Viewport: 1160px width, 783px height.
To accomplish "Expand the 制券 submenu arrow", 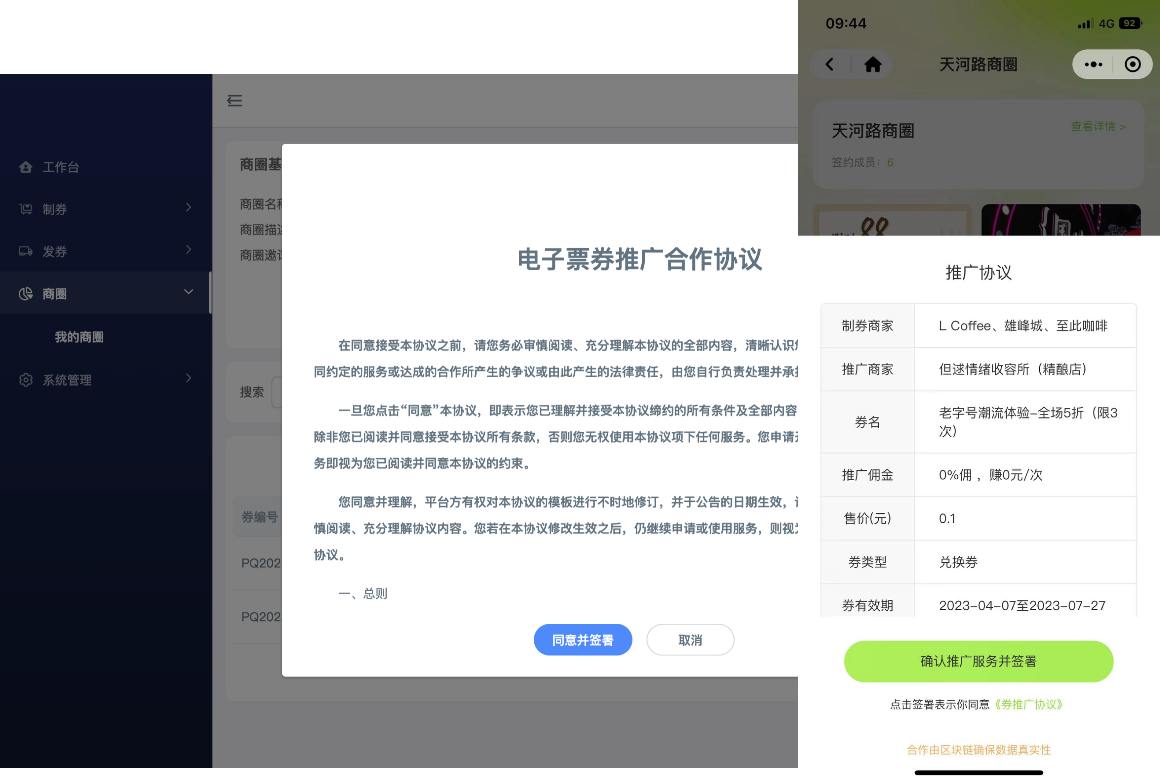I will 188,208.
